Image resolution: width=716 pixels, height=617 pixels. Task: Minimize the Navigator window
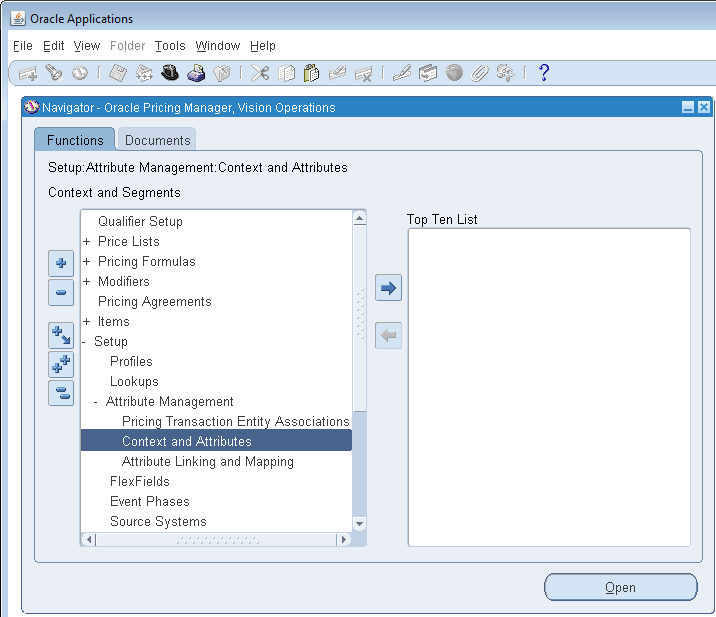(x=688, y=107)
